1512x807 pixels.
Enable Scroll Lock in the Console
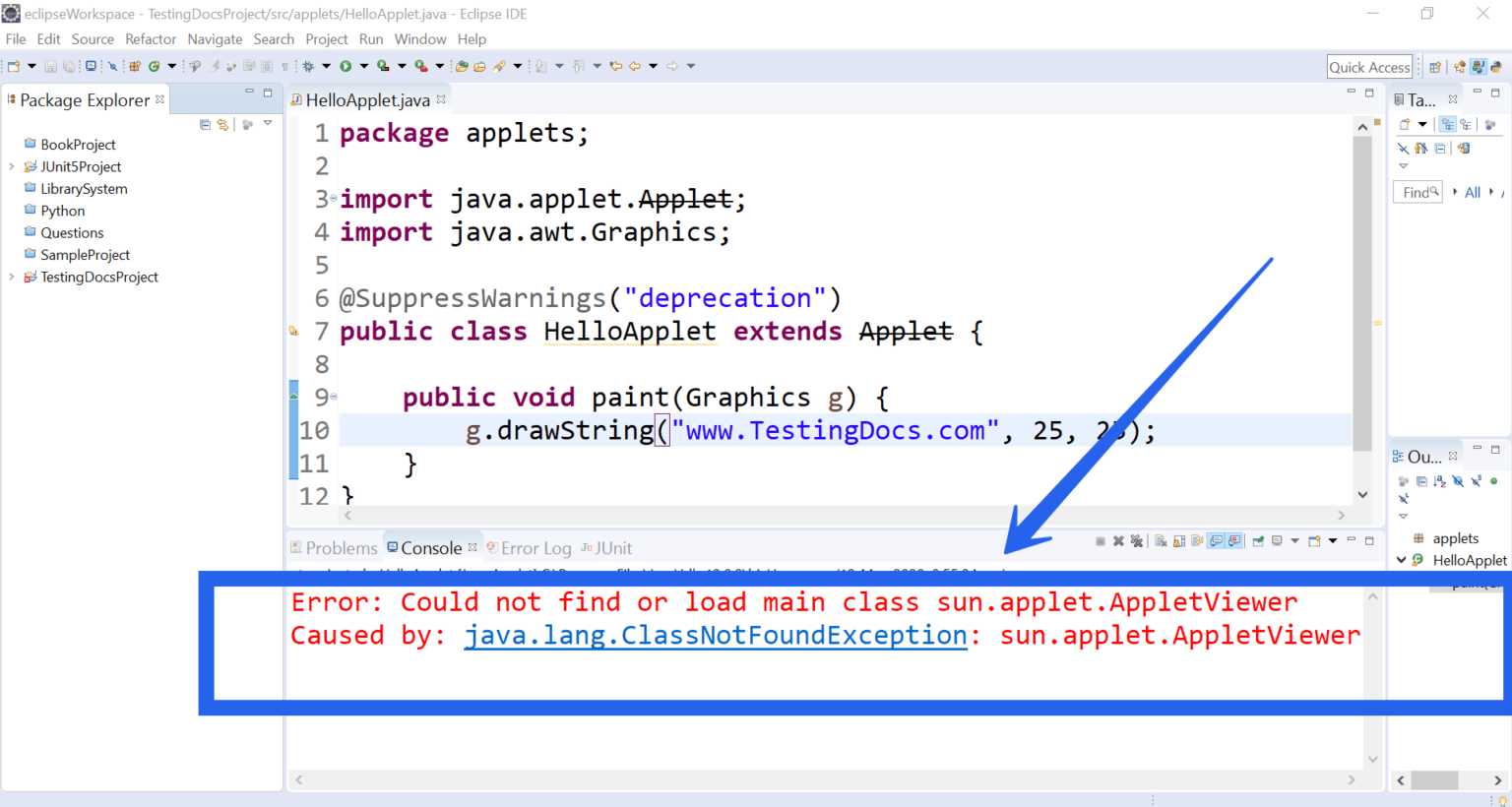click(1177, 540)
